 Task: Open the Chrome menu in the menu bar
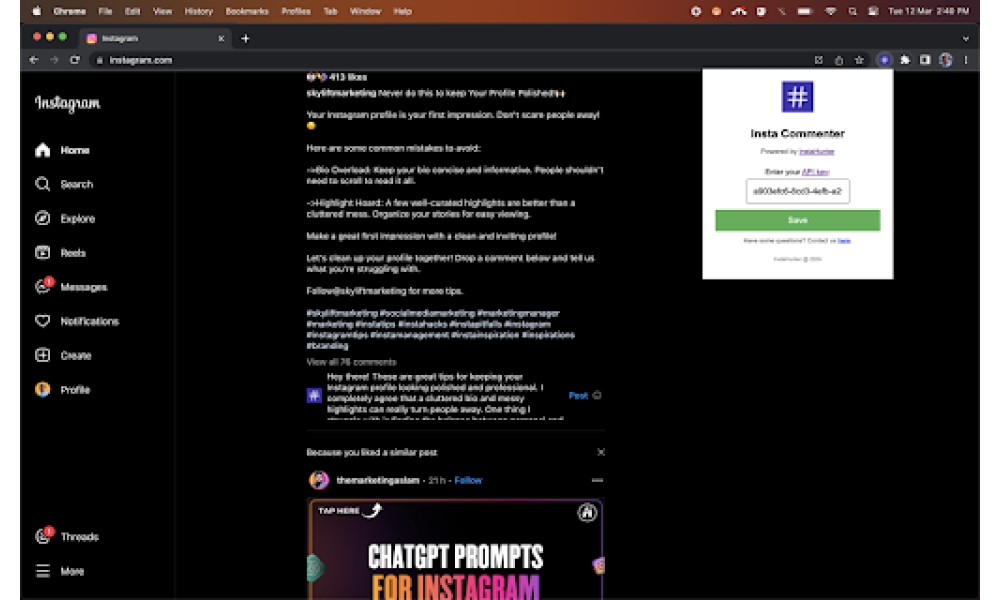coord(70,11)
